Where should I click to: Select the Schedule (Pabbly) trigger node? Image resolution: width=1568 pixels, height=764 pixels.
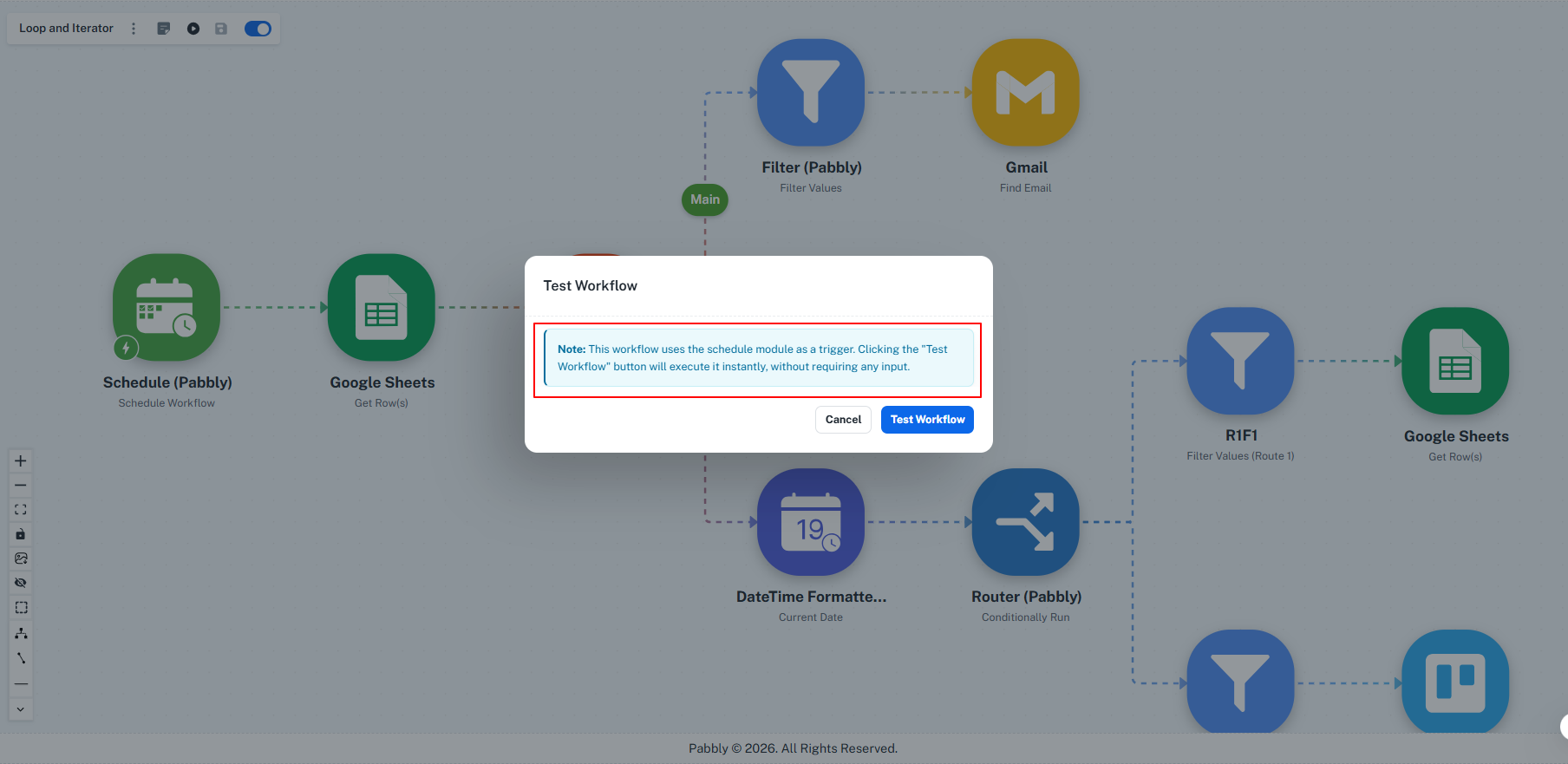click(x=167, y=307)
